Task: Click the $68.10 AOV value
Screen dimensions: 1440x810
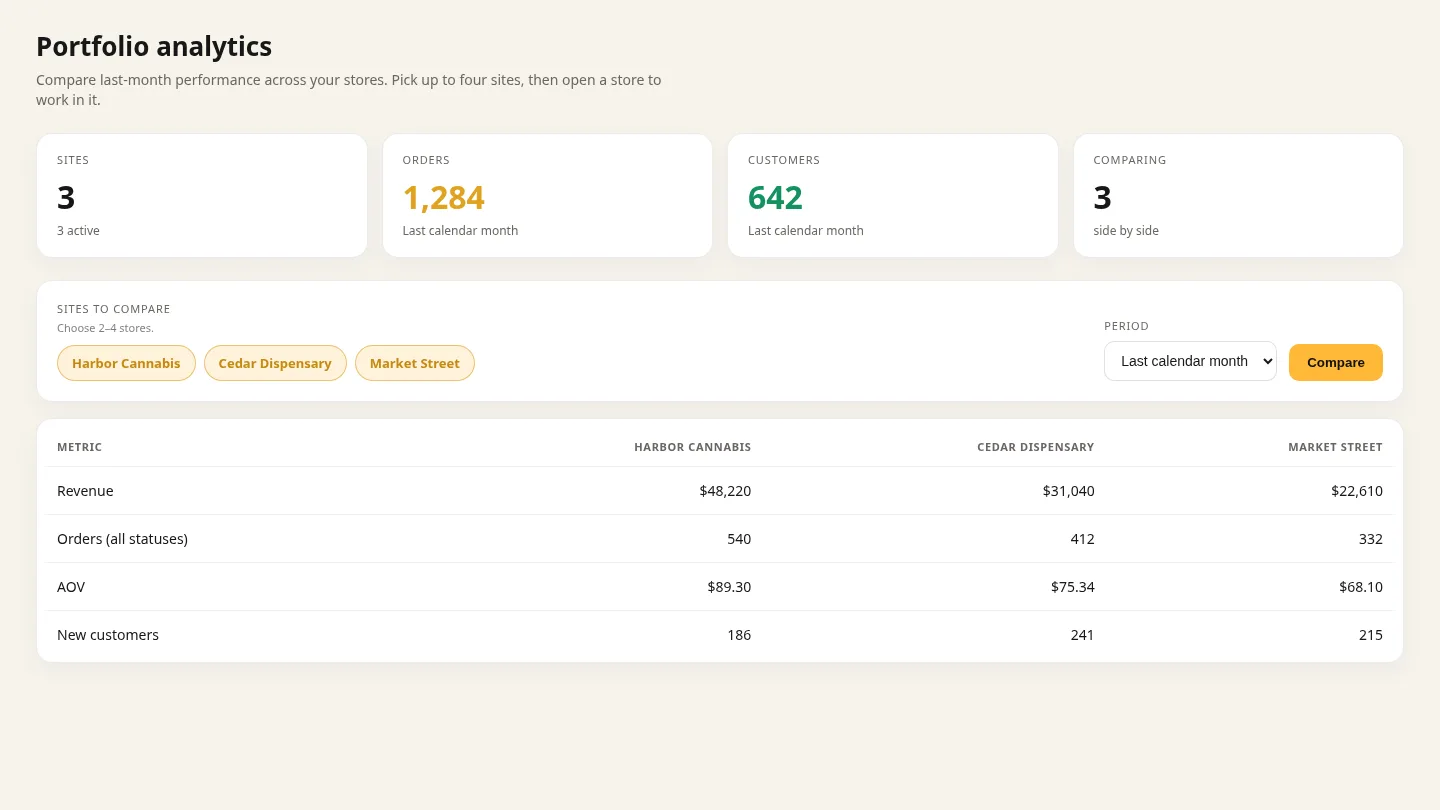Action: (1361, 587)
